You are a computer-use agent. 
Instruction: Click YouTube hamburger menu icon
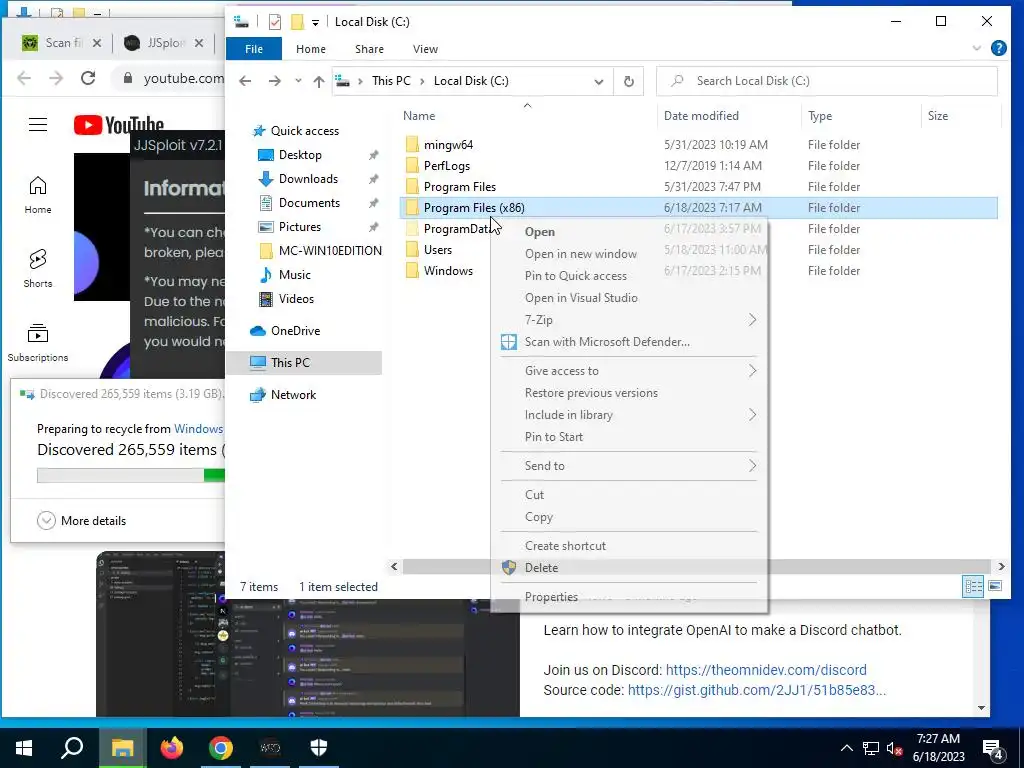pos(38,124)
